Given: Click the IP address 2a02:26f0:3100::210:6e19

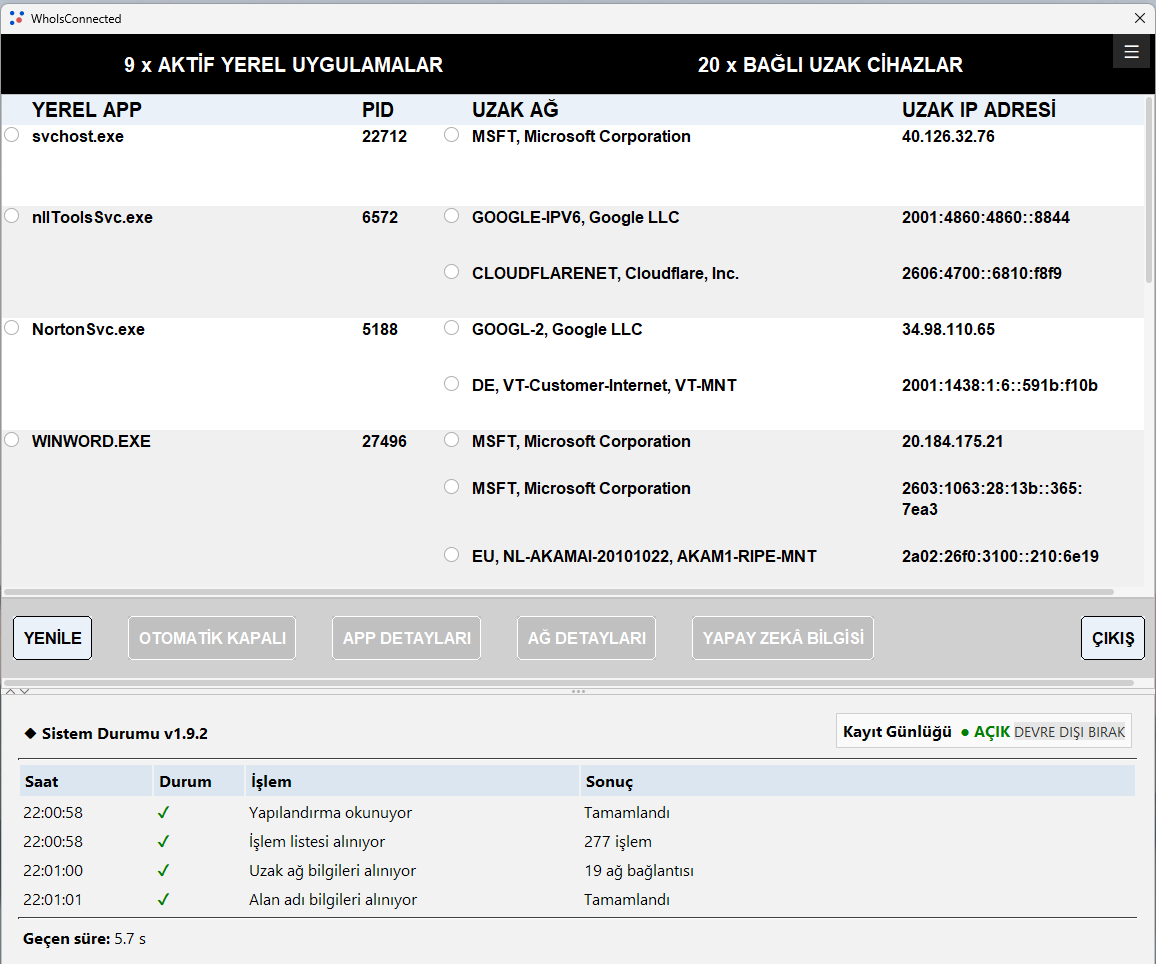Looking at the screenshot, I should (1000, 556).
